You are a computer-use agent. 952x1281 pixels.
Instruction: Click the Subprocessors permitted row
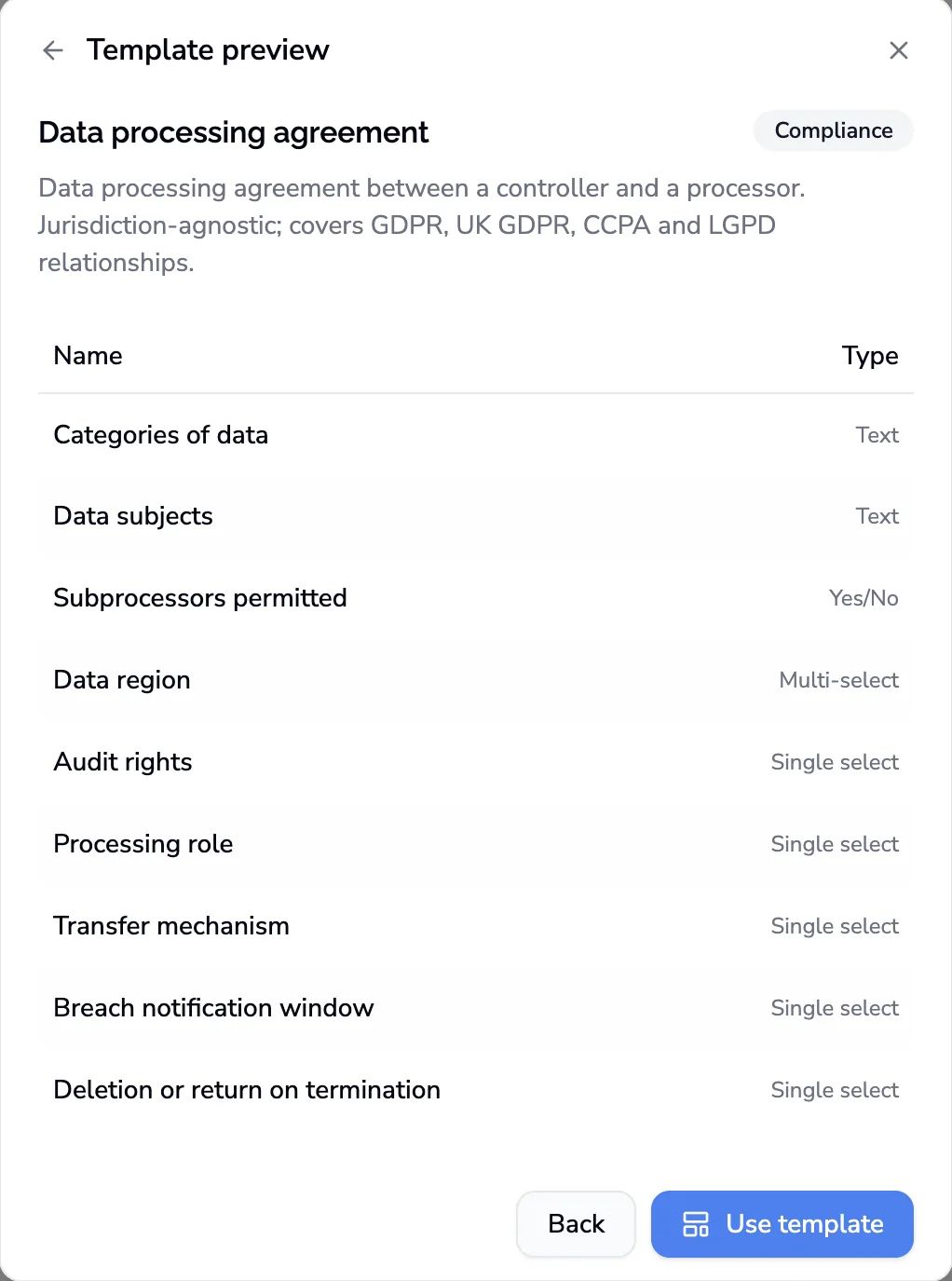(x=476, y=598)
